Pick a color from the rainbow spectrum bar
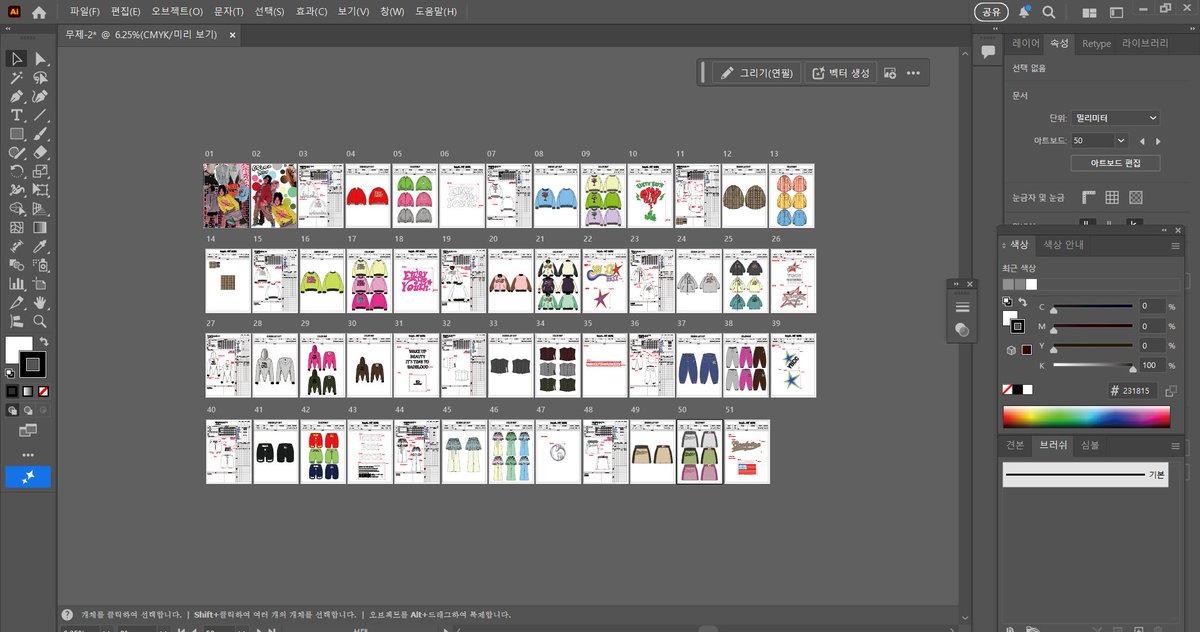The width and height of the screenshot is (1200, 632). coord(1086,414)
